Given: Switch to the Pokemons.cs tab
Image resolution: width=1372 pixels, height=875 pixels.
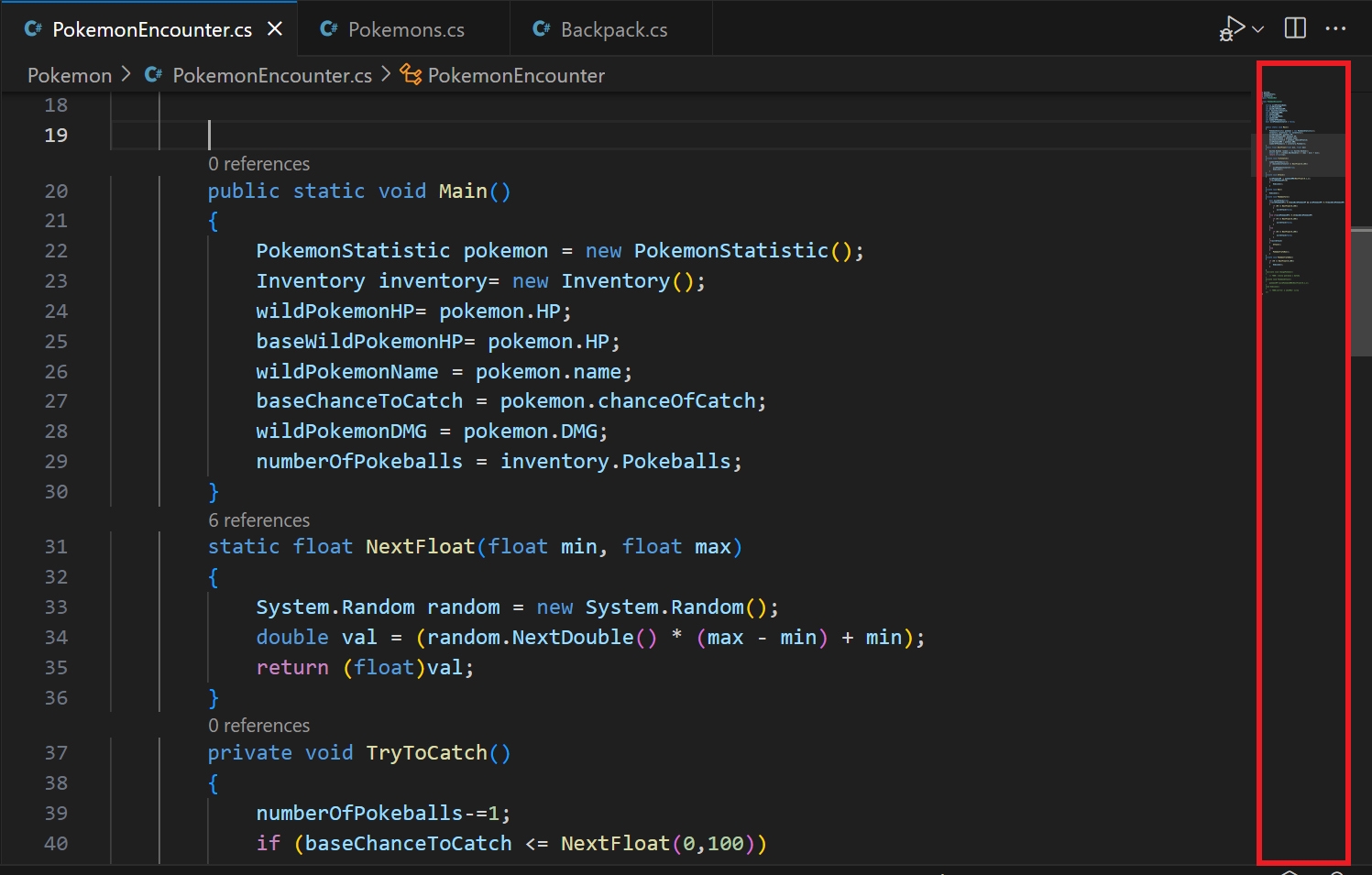Looking at the screenshot, I should tap(402, 28).
